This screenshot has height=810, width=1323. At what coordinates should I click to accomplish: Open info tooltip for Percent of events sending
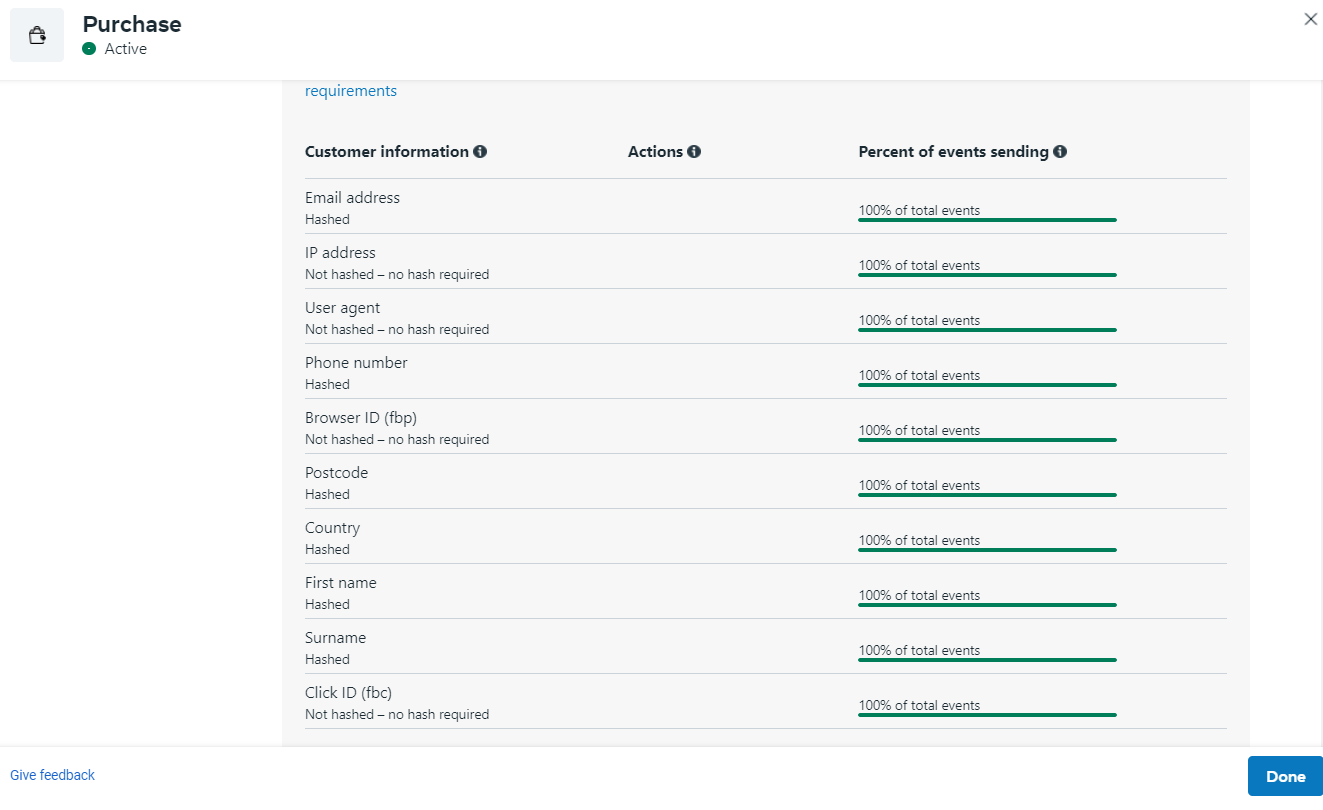coord(1060,152)
